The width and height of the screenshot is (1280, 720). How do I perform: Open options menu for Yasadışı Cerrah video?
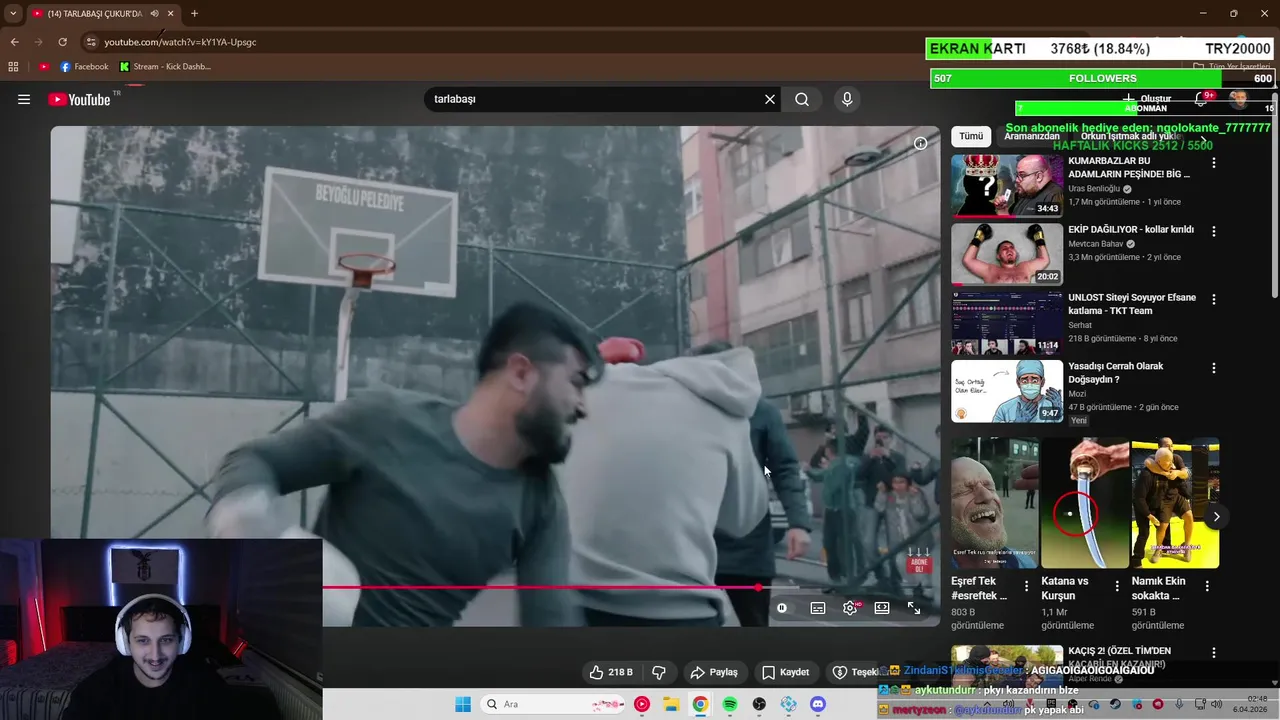coord(1214,368)
